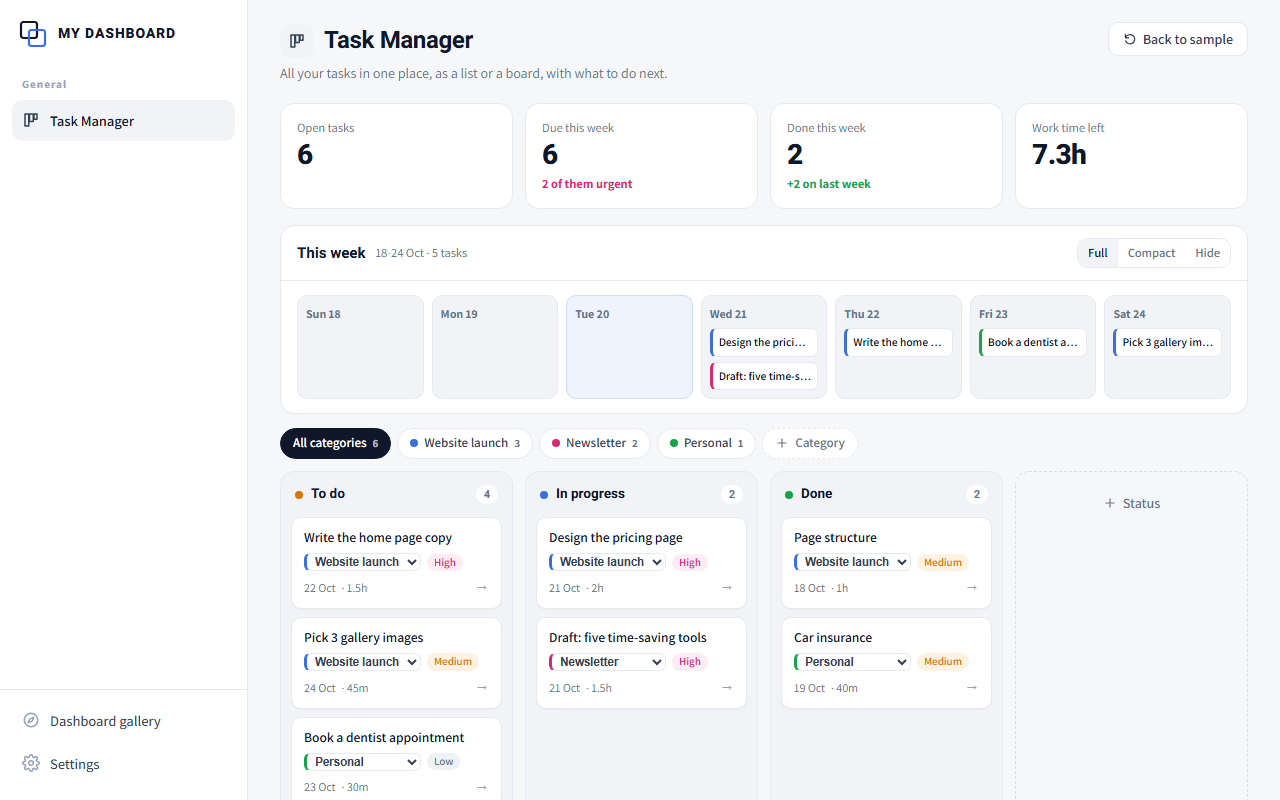The image size is (1280, 800).
Task: Click the arrow on Page structure card
Action: [x=972, y=588]
